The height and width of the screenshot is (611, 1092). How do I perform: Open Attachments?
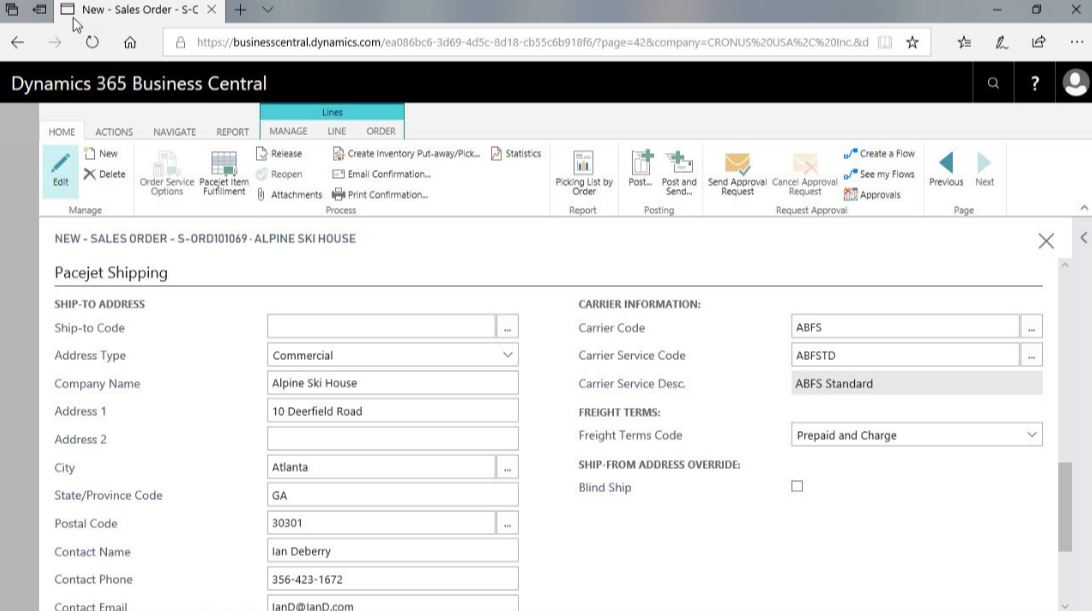[x=289, y=194]
